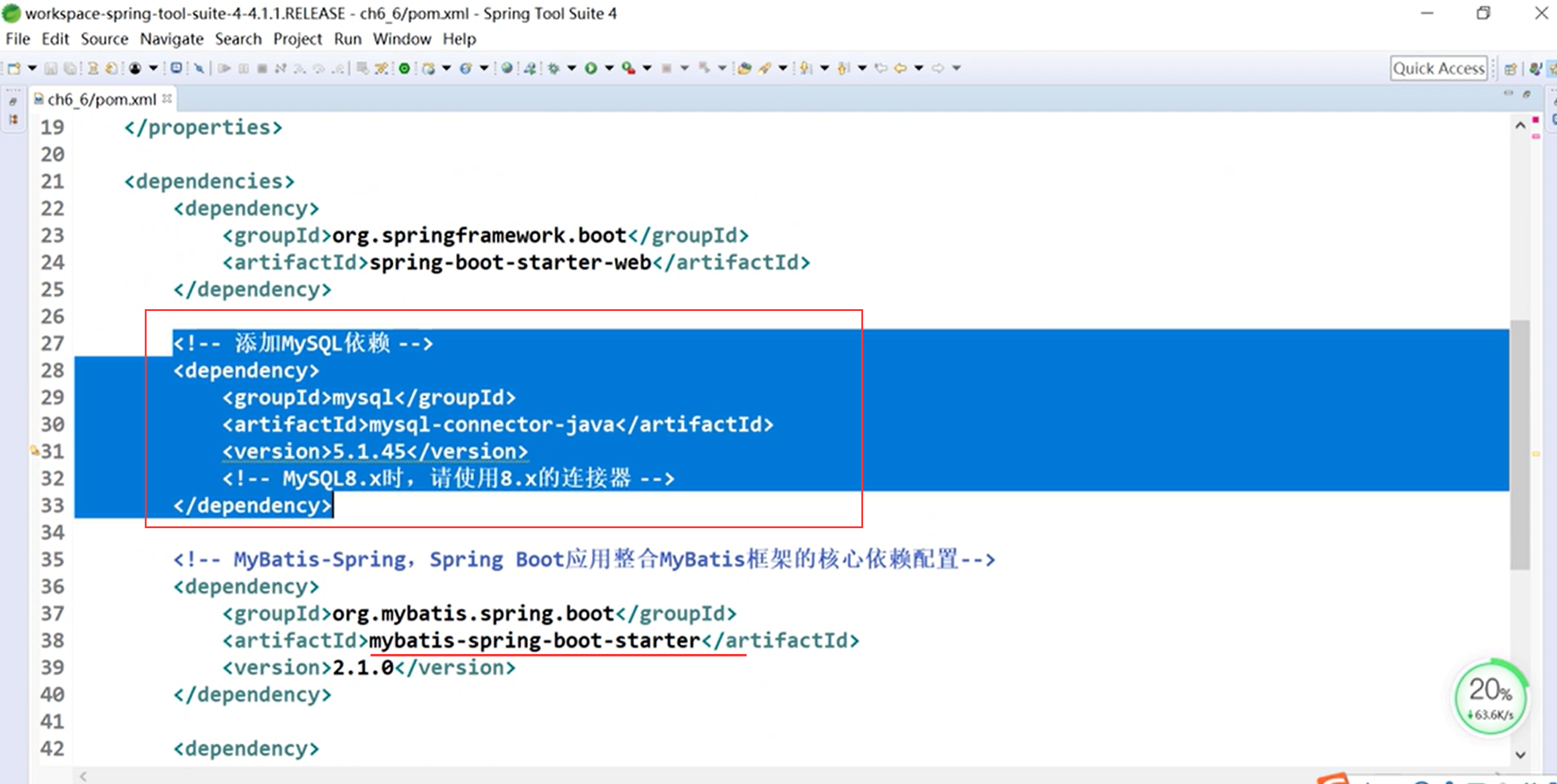Image resolution: width=1557 pixels, height=784 pixels.
Task: Open the Source menu
Action: (104, 39)
